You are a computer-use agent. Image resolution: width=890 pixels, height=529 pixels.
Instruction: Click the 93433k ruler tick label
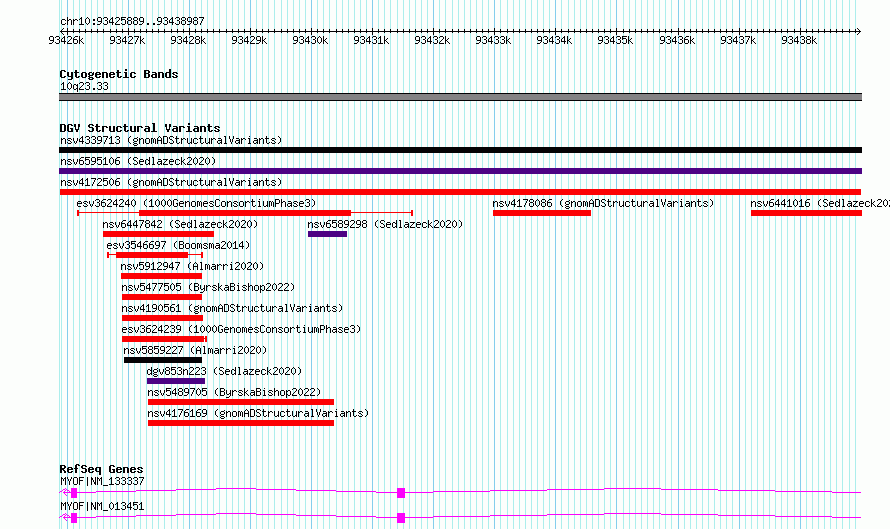(493, 40)
